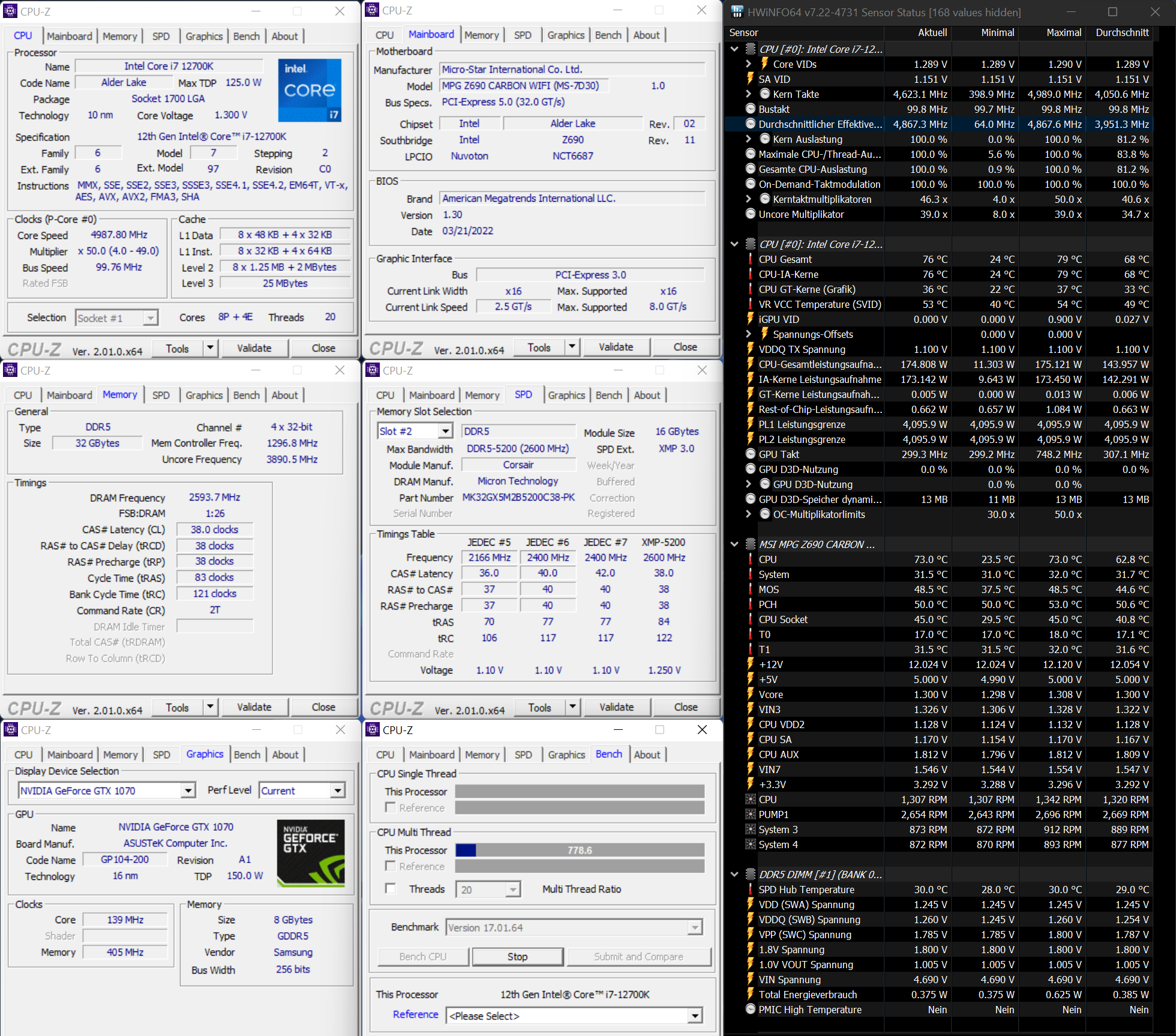
Task: Tick the CPU Single Thread Reference checkbox
Action: point(391,807)
